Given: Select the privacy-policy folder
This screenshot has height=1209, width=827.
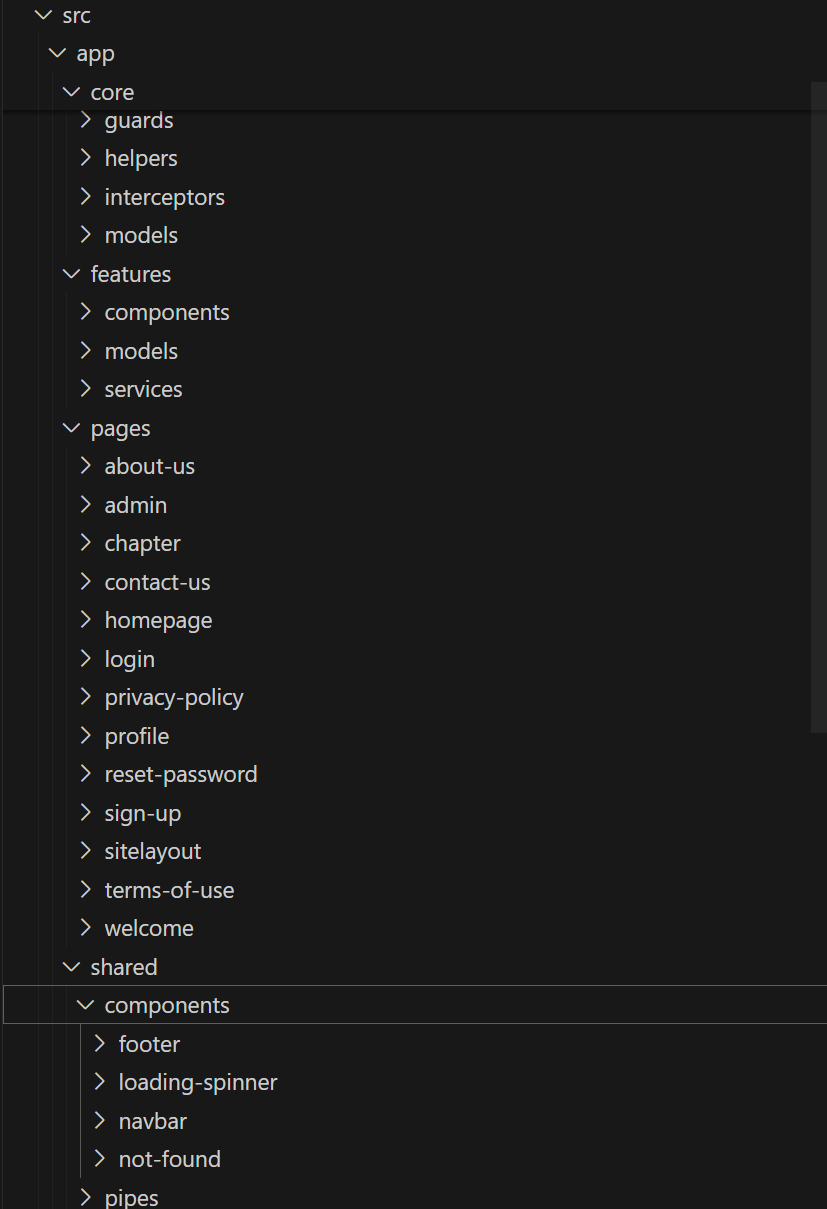Looking at the screenshot, I should 174,697.
